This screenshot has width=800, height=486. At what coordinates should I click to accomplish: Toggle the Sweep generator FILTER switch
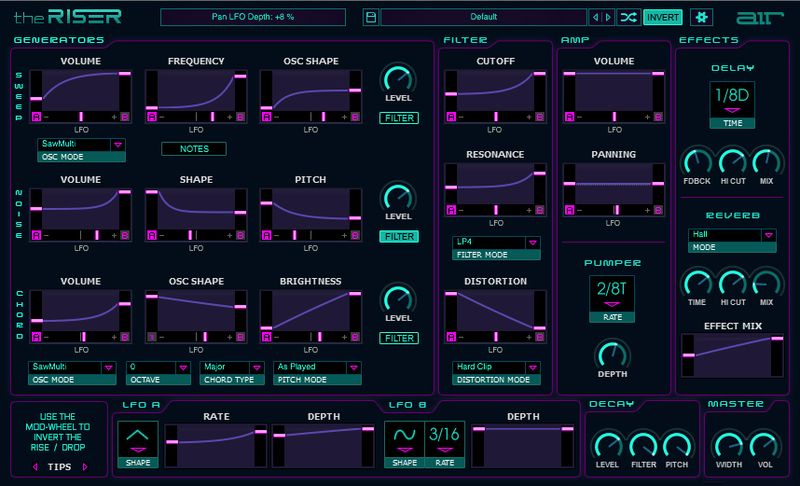(x=399, y=118)
